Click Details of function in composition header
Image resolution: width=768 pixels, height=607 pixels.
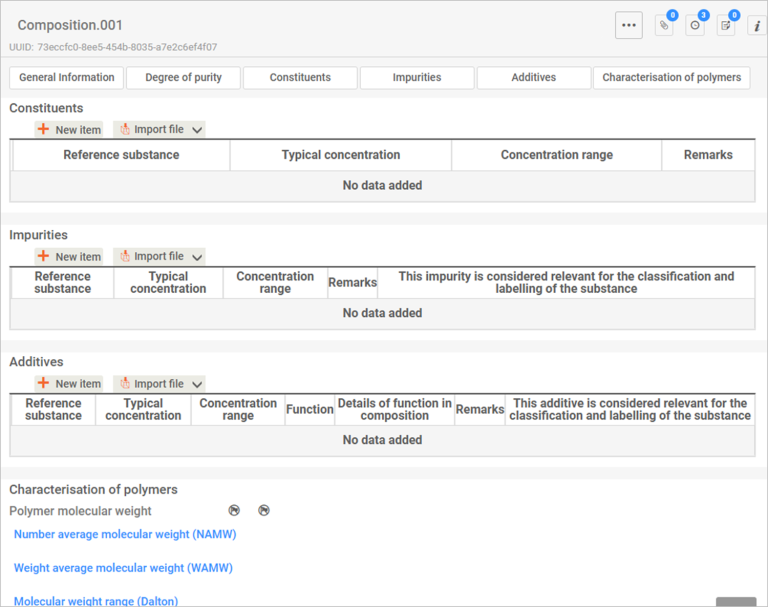(x=394, y=410)
